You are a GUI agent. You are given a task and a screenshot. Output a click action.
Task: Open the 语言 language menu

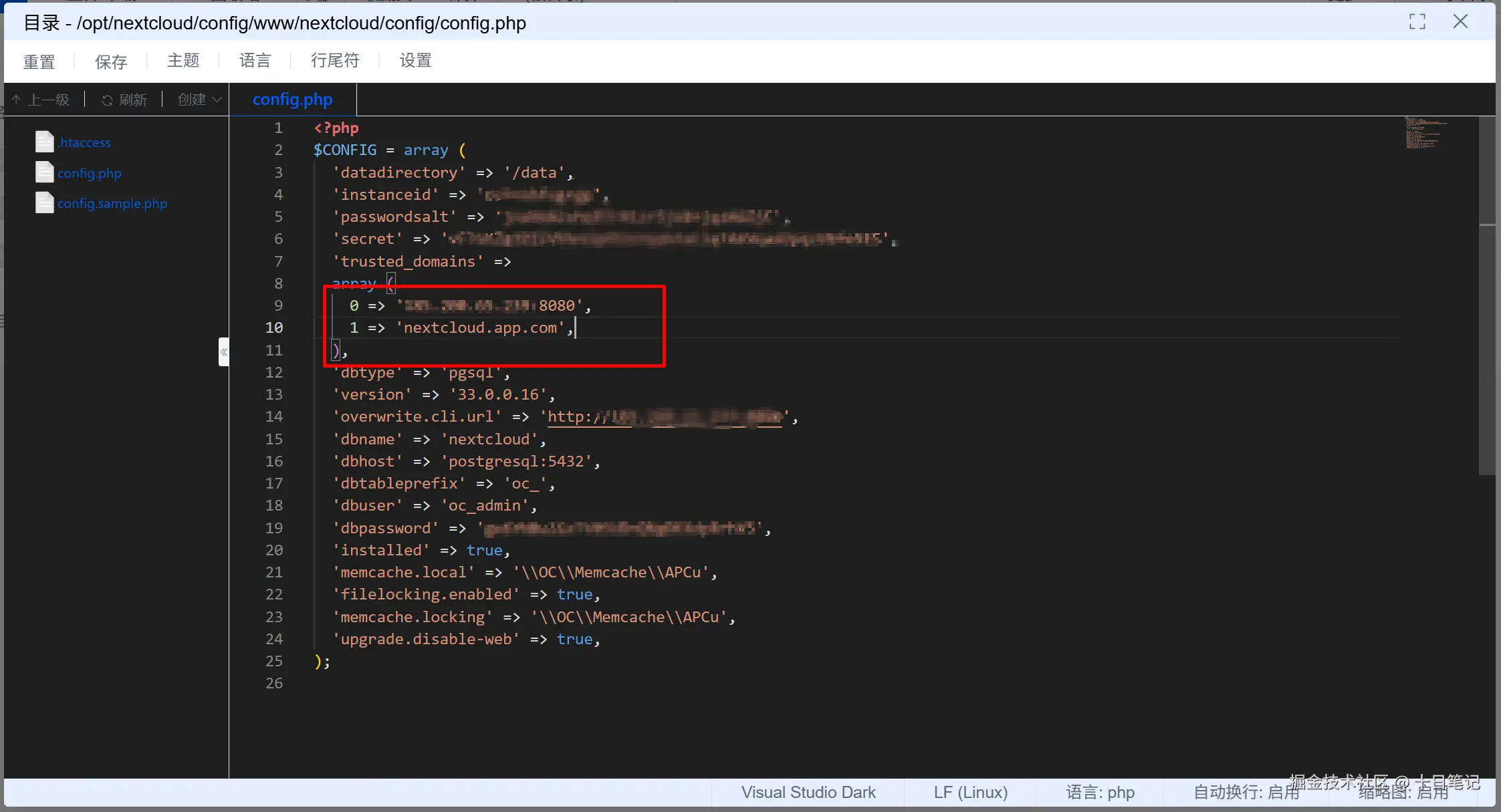[x=255, y=61]
